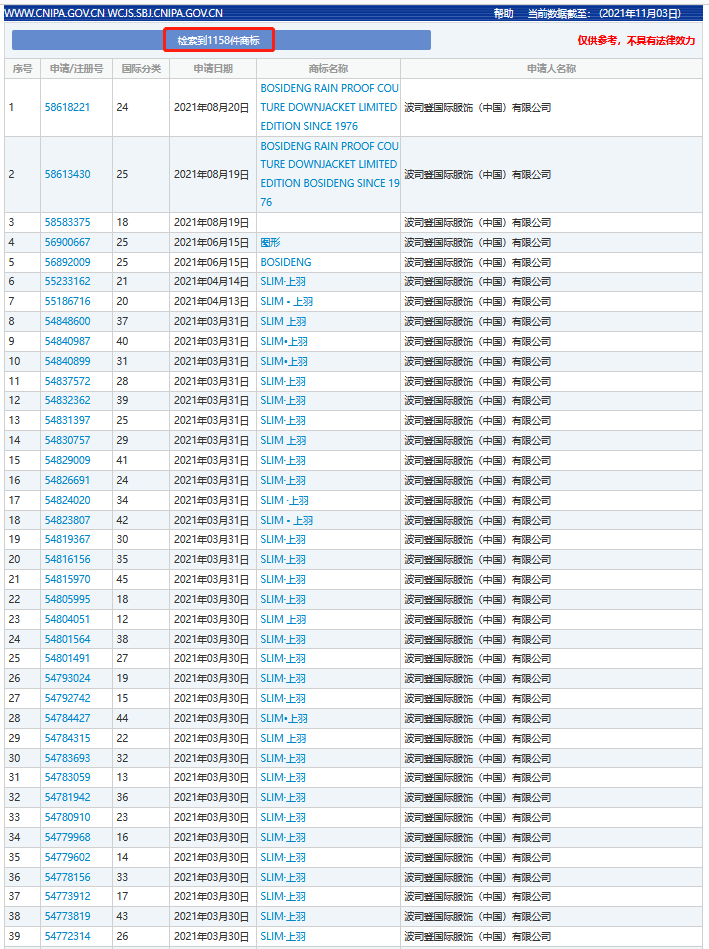Image resolution: width=709 pixels, height=949 pixels.
Task: Open registration number 56892009
Action: click(67, 262)
